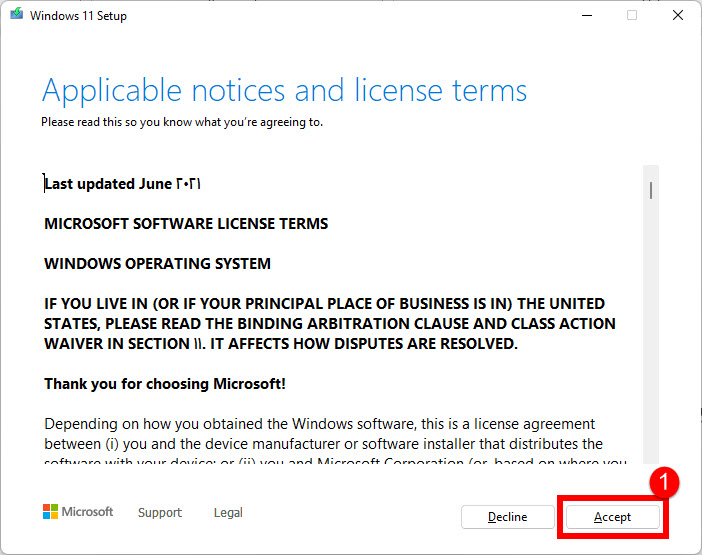702x555 pixels.
Task: Click the Windows 11 Setup title icon
Action: coord(17,14)
